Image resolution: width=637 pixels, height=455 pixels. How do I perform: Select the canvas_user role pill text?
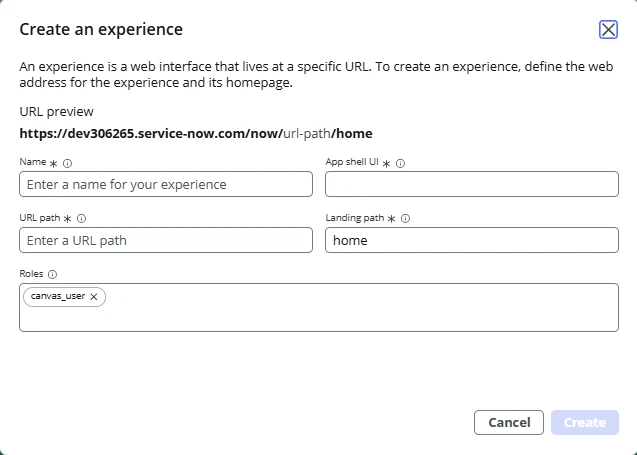[x=58, y=297]
